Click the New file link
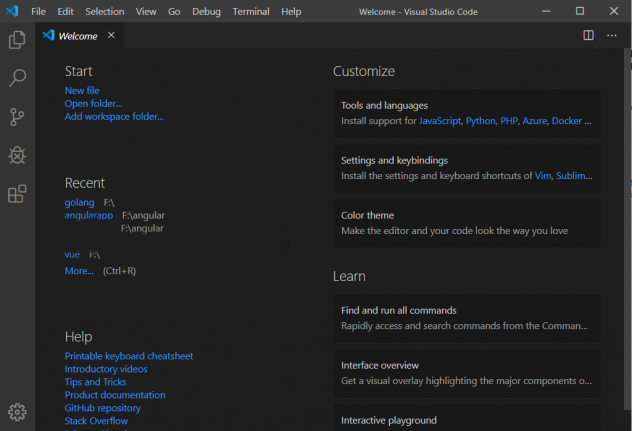The image size is (632, 431). (82, 91)
